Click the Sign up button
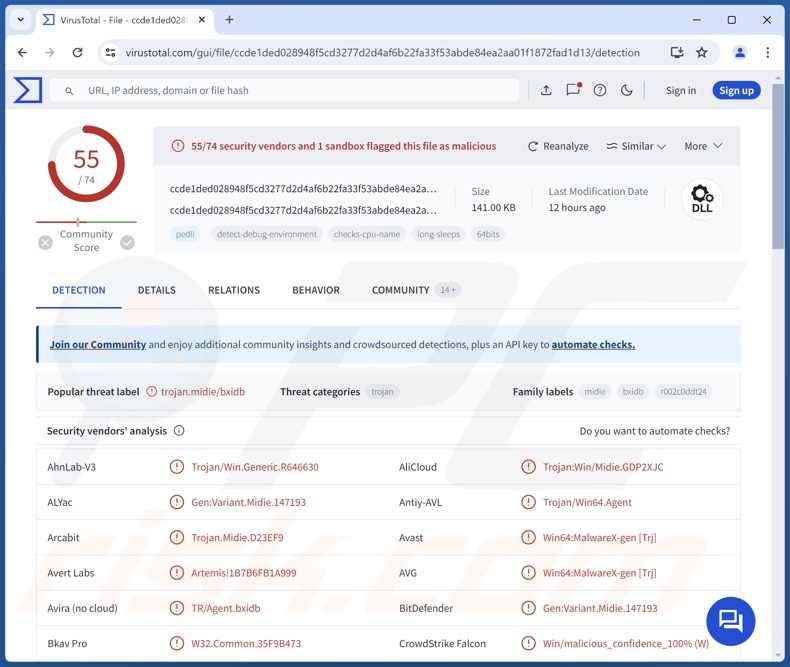790x667 pixels. click(x=736, y=91)
